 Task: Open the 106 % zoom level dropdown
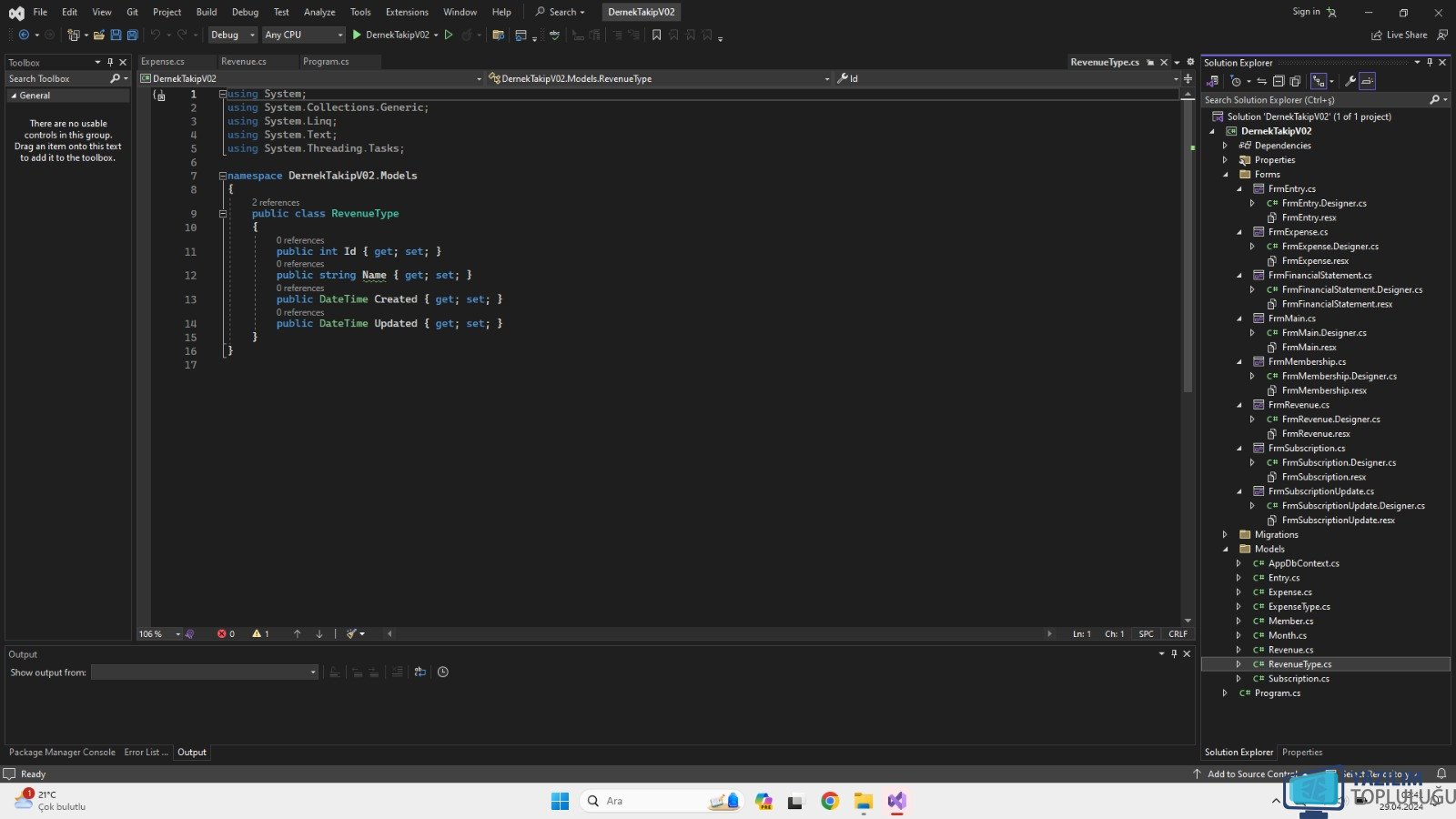(x=159, y=633)
